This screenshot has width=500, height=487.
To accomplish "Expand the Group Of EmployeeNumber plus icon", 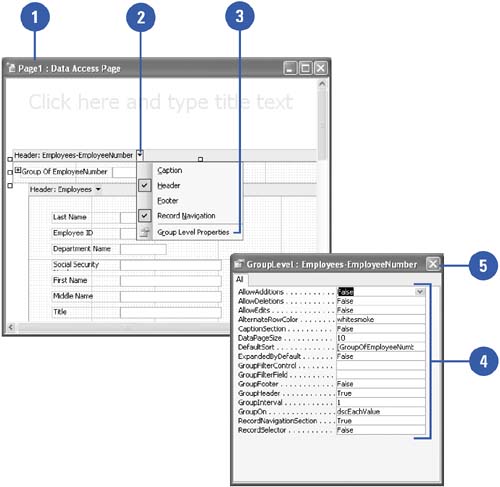I will click(x=18, y=171).
